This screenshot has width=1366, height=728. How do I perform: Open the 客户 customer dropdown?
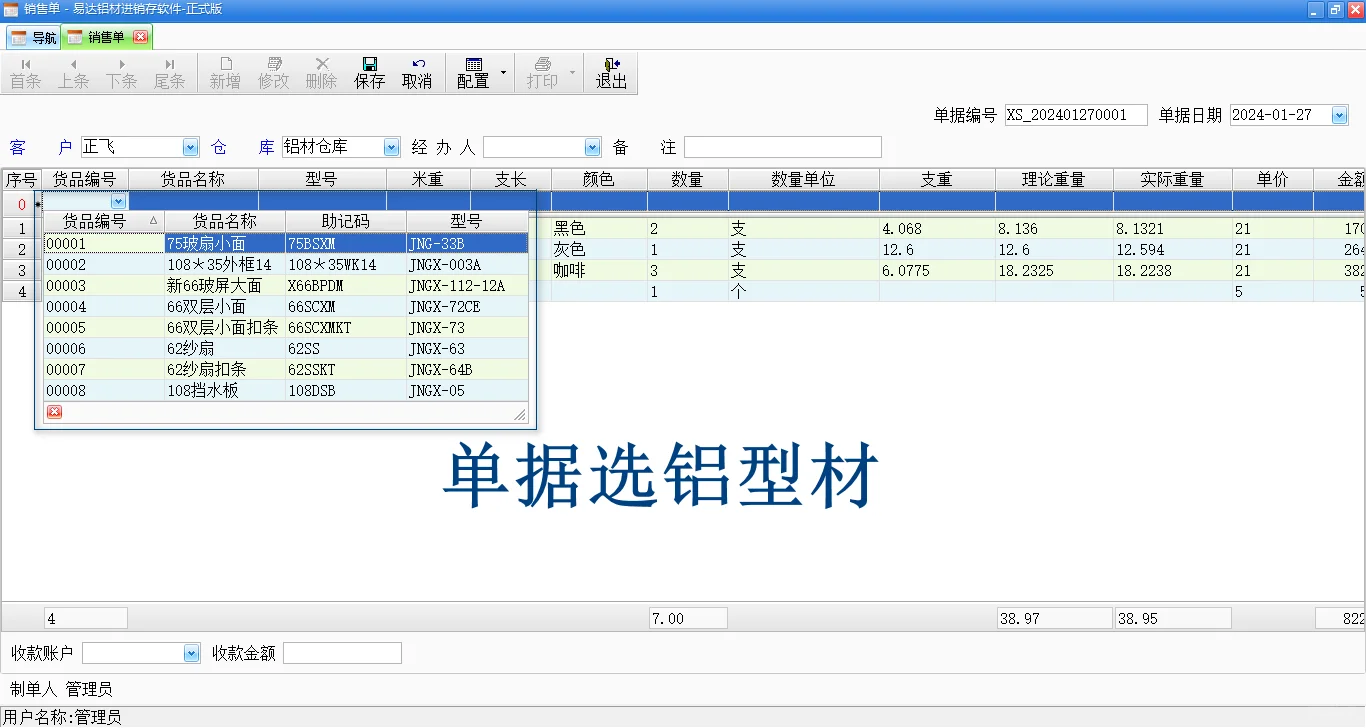(x=190, y=146)
